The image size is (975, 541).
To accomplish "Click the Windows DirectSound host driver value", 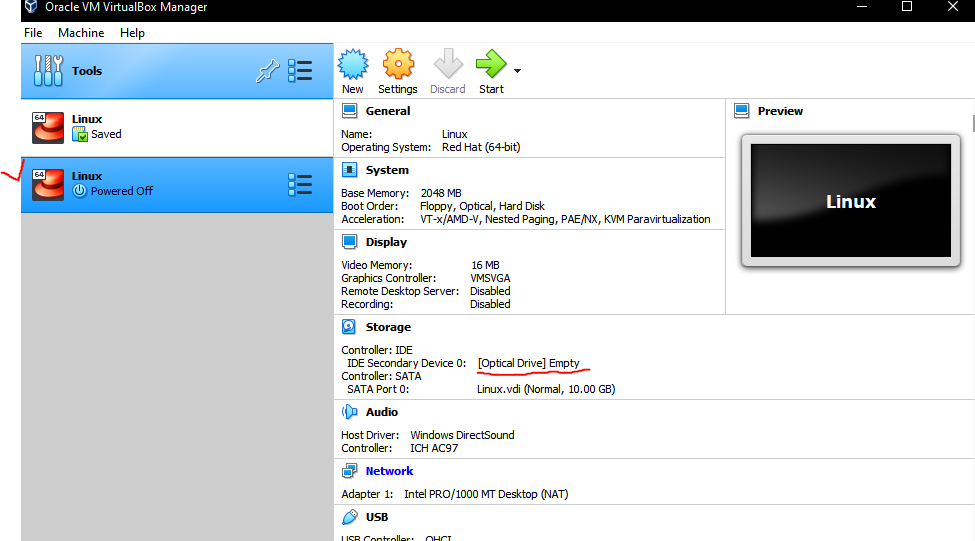I will 462,435.
